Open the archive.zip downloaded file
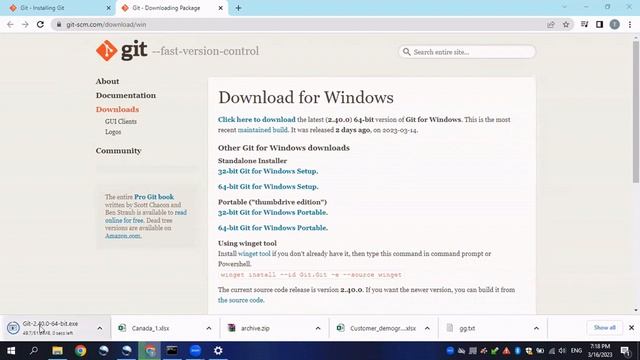Image resolution: width=640 pixels, height=360 pixels. tap(255, 328)
